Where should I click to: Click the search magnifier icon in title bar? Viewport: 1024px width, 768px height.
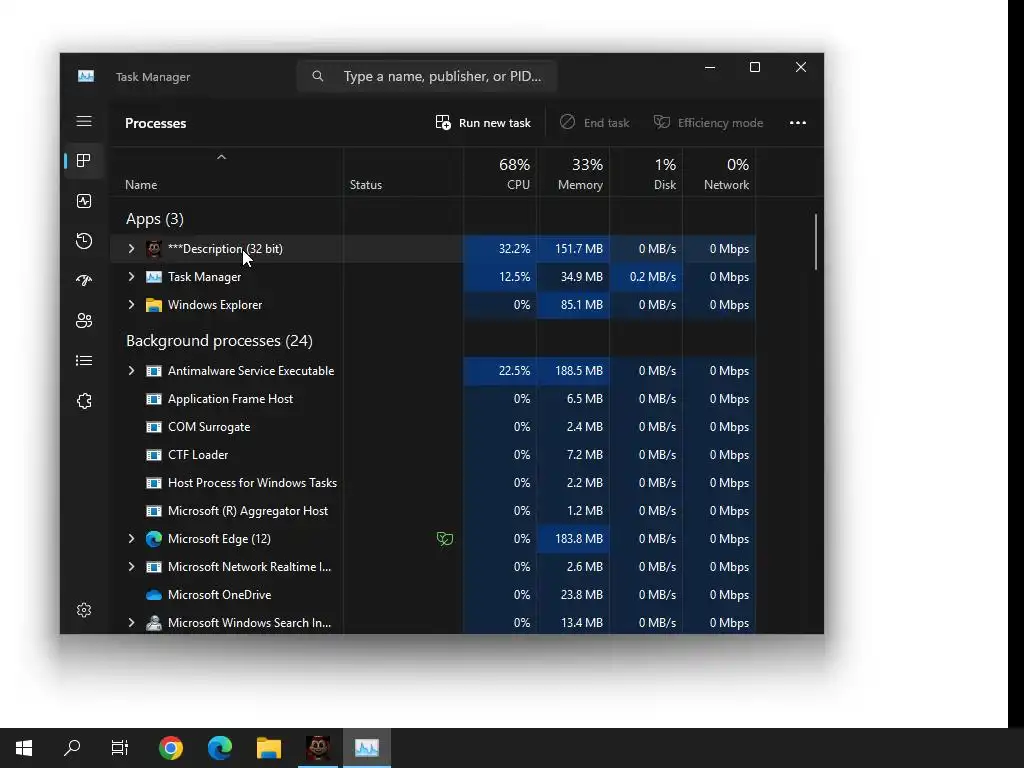(x=317, y=76)
